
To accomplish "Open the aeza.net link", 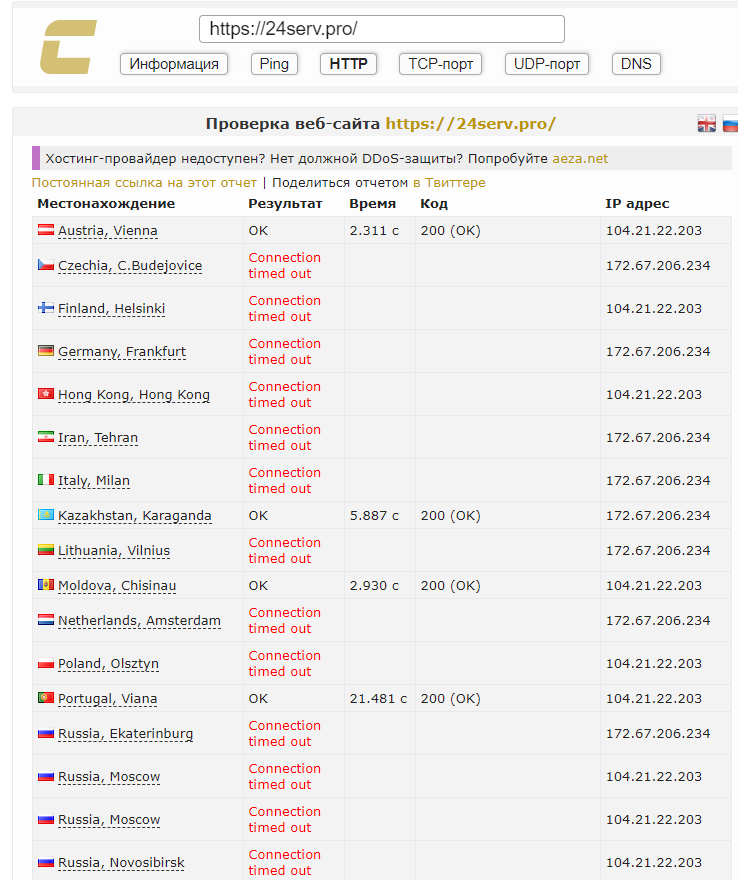I will pos(580,158).
